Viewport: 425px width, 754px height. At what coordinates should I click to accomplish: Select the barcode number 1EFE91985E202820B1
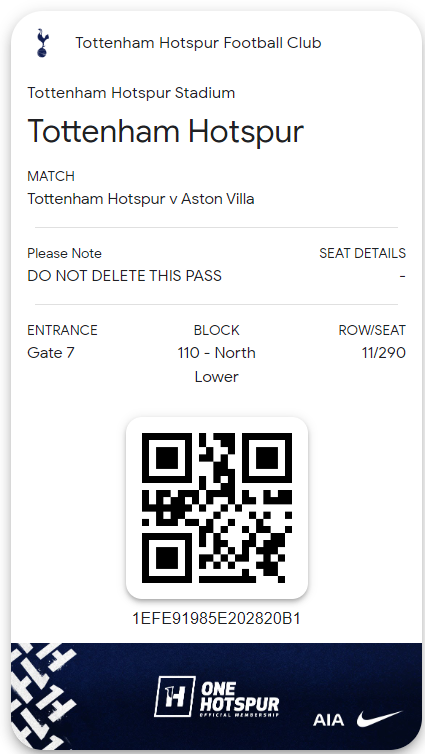pos(217,618)
